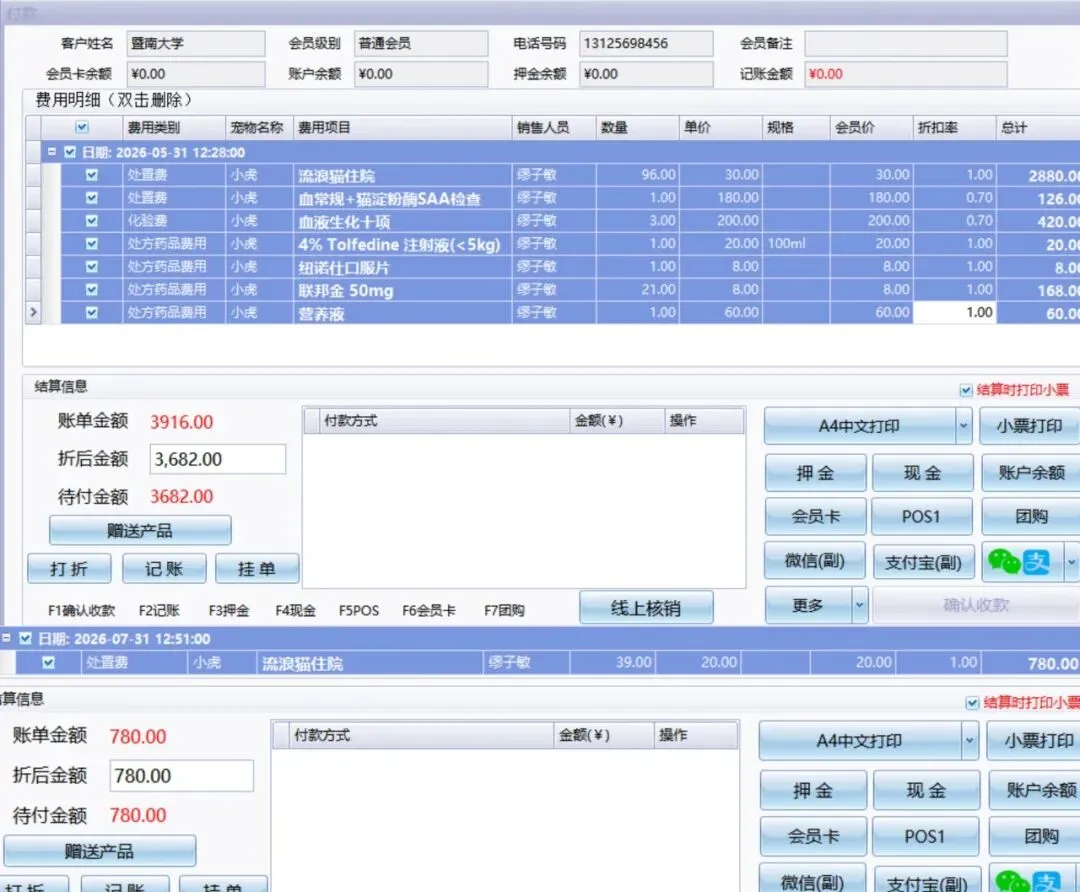
Task: Collapse the 2026-05-31 12:28:00 date group
Action: [52, 152]
